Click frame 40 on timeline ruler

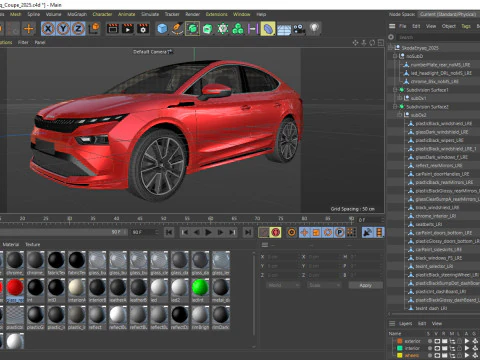point(116,219)
